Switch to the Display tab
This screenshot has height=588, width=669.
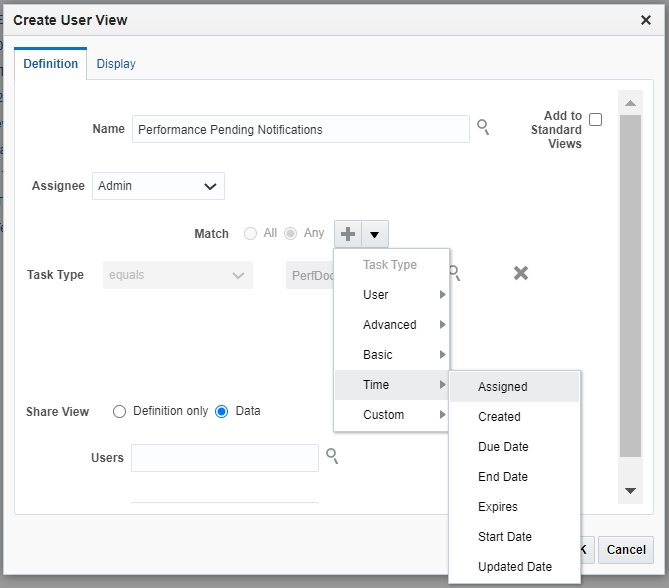click(x=116, y=64)
